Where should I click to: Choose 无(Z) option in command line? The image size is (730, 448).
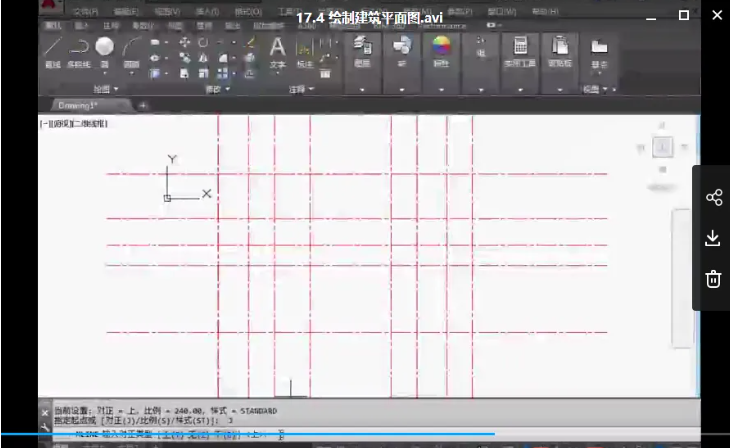(199, 435)
